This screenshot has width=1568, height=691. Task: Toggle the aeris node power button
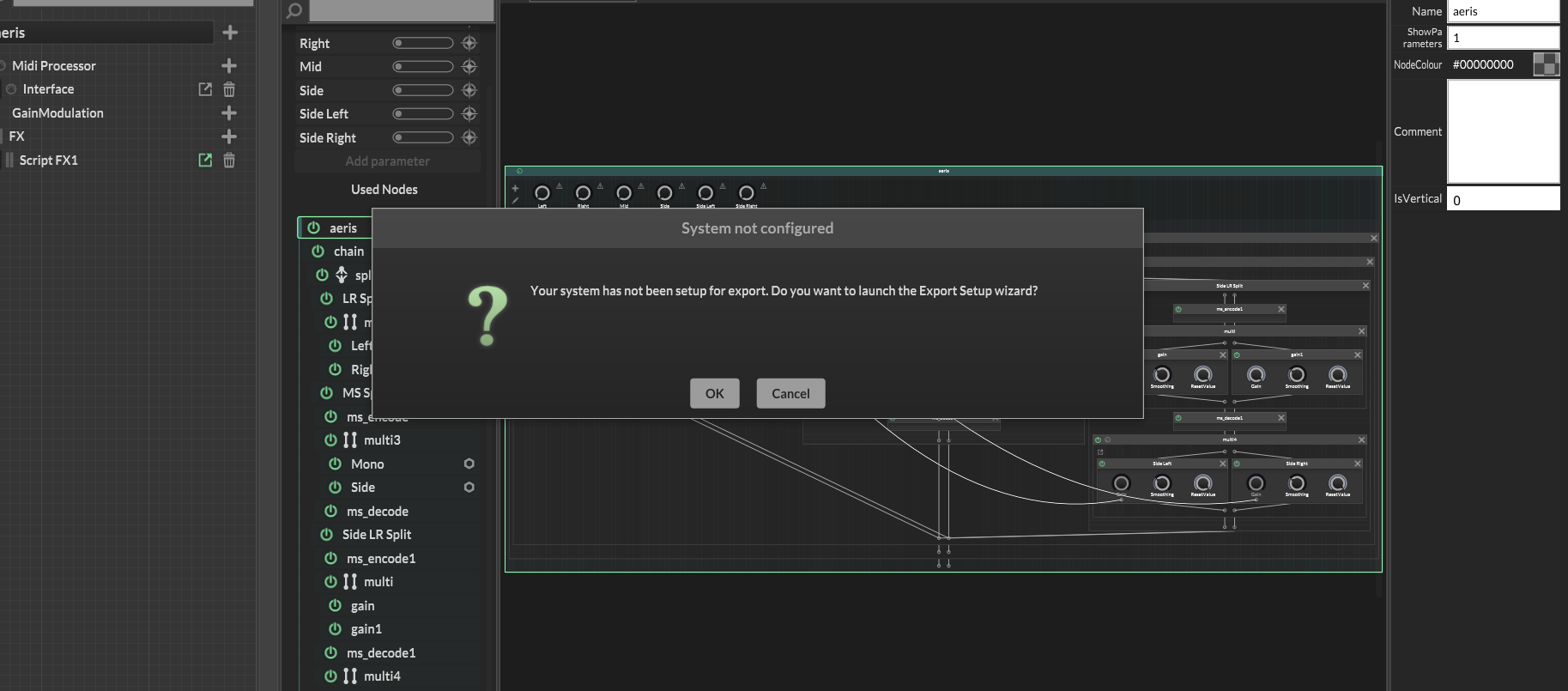tap(314, 227)
